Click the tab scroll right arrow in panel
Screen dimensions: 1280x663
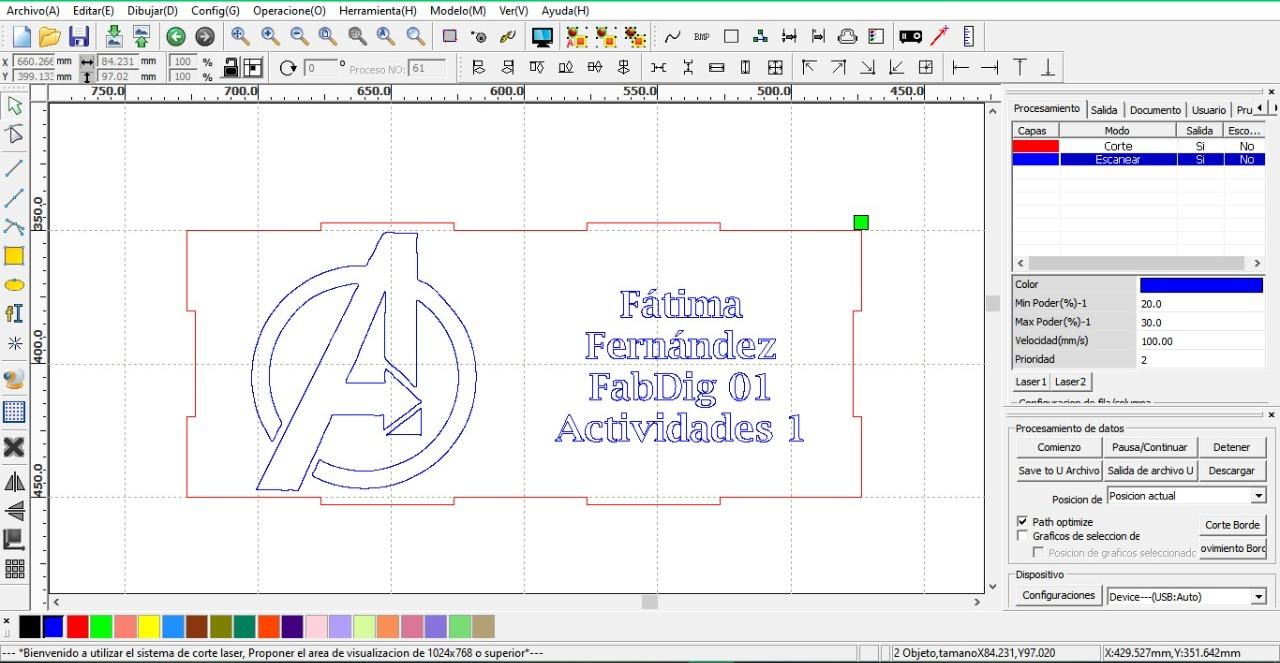(1272, 108)
